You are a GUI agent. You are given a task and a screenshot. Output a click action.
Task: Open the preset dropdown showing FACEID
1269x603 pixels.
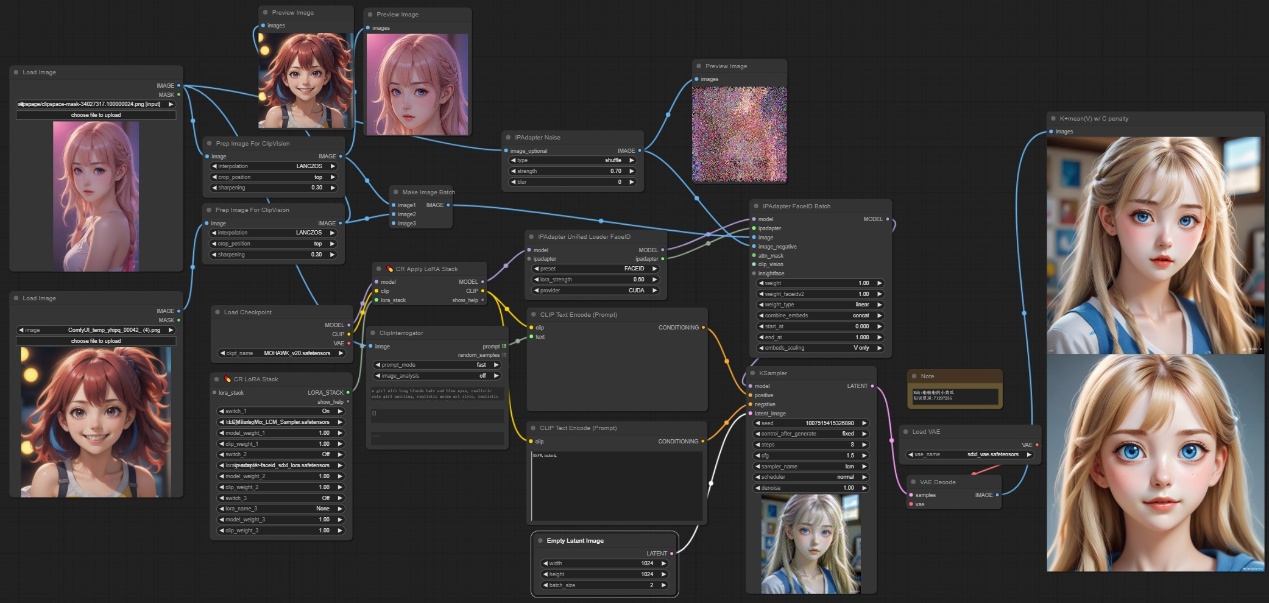click(x=595, y=269)
